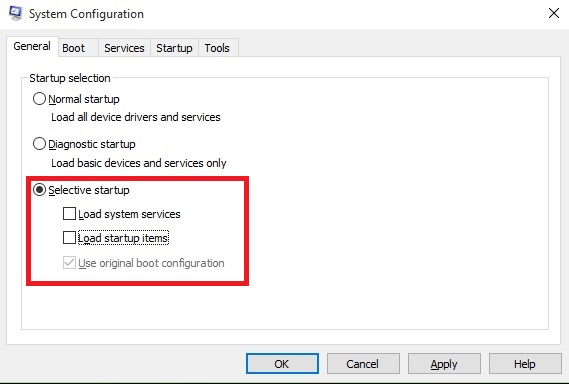The width and height of the screenshot is (569, 384).
Task: Choose the Diagnostic startup radio button
Action: click(x=39, y=144)
